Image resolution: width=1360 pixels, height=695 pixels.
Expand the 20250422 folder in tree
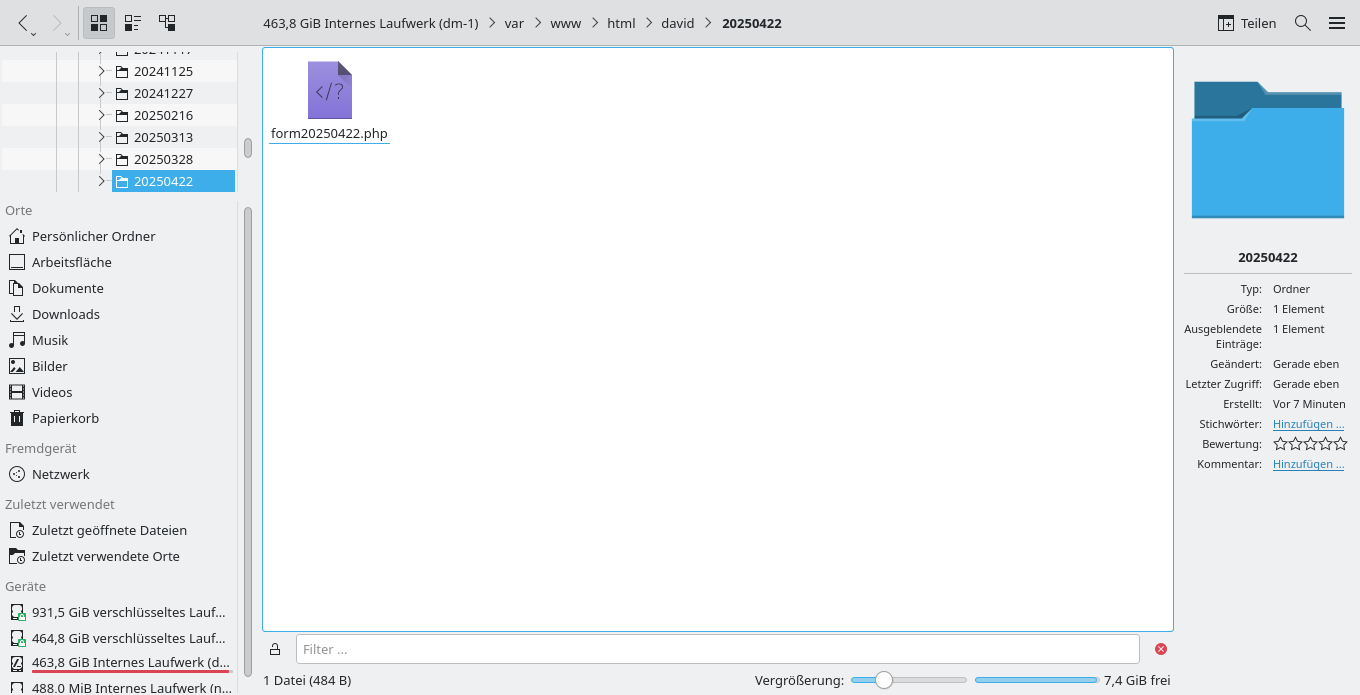[x=101, y=181]
